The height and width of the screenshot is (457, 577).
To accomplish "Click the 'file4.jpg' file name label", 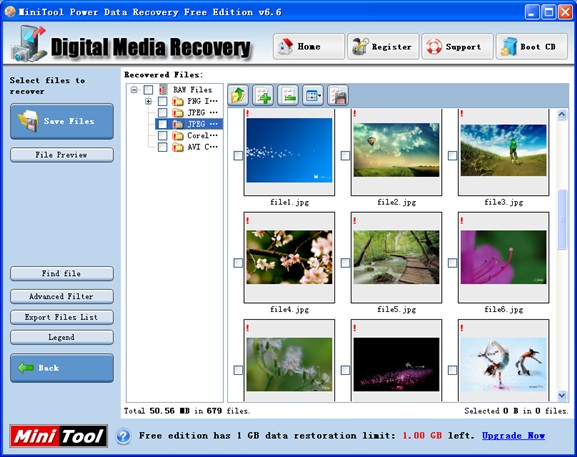I will [x=289, y=309].
